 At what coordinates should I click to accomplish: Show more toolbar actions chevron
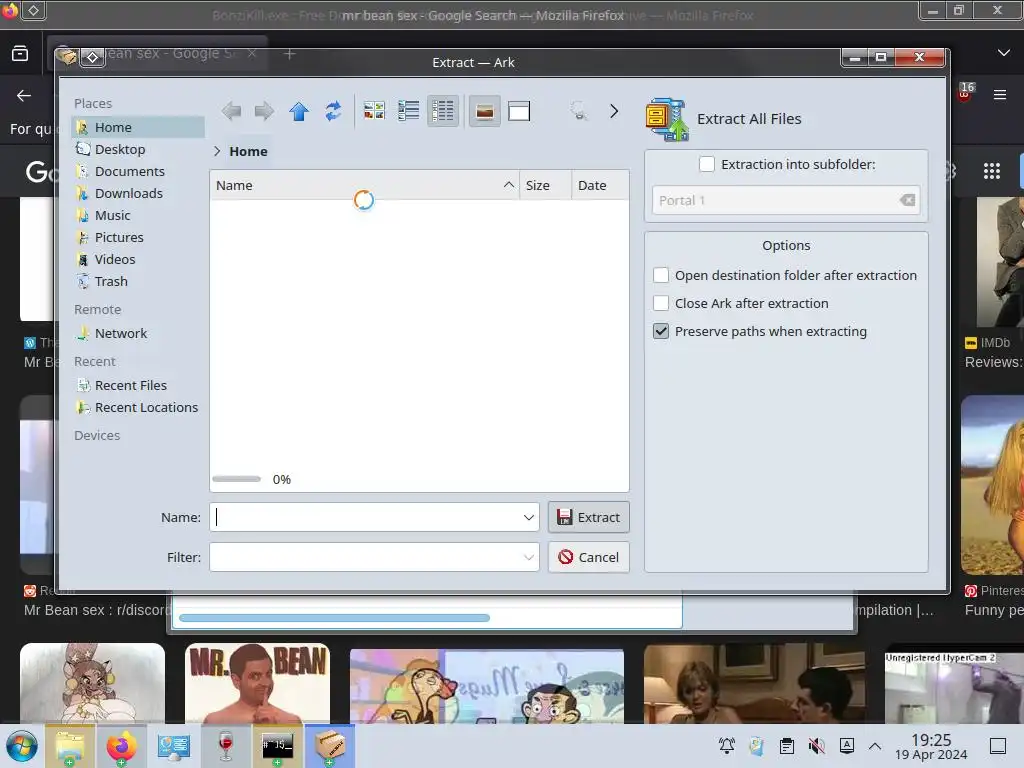(x=614, y=111)
